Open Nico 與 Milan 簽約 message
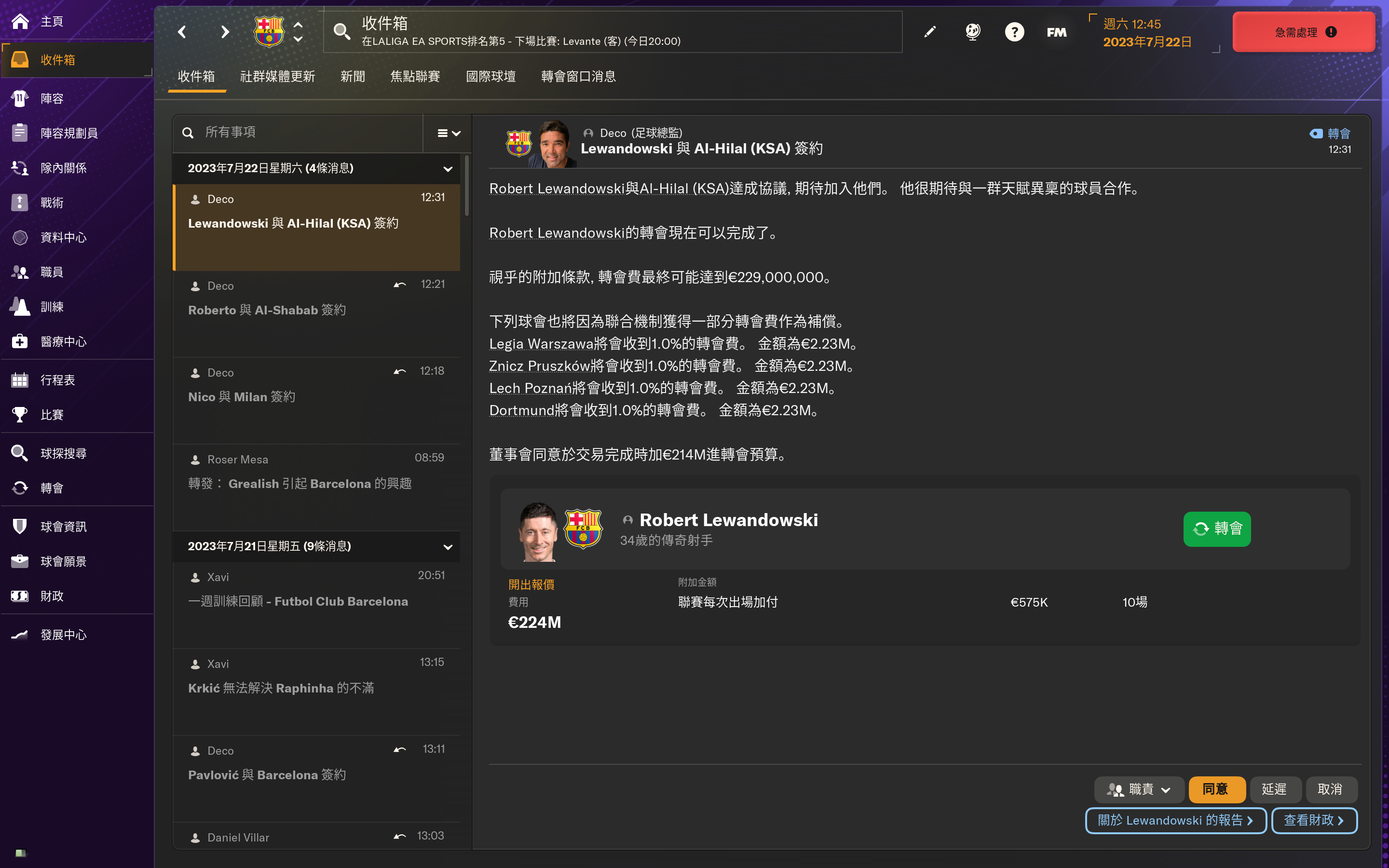Viewport: 1389px width, 868px height. pos(317,401)
